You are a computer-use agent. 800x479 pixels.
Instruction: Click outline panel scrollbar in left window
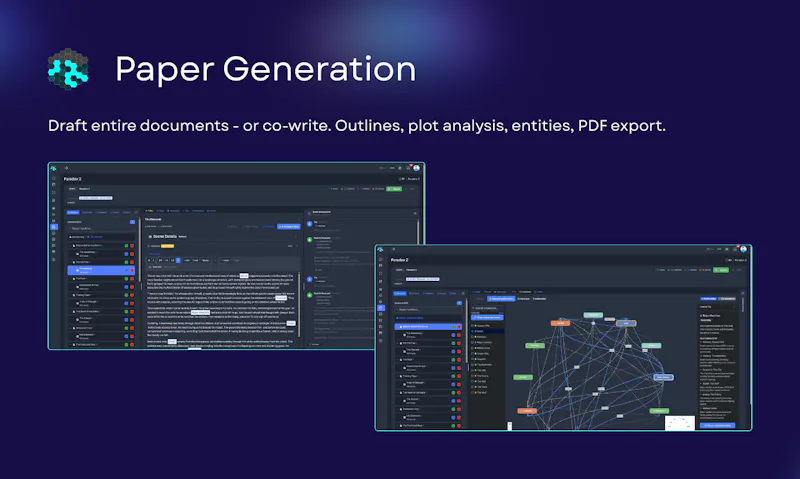coord(140,250)
